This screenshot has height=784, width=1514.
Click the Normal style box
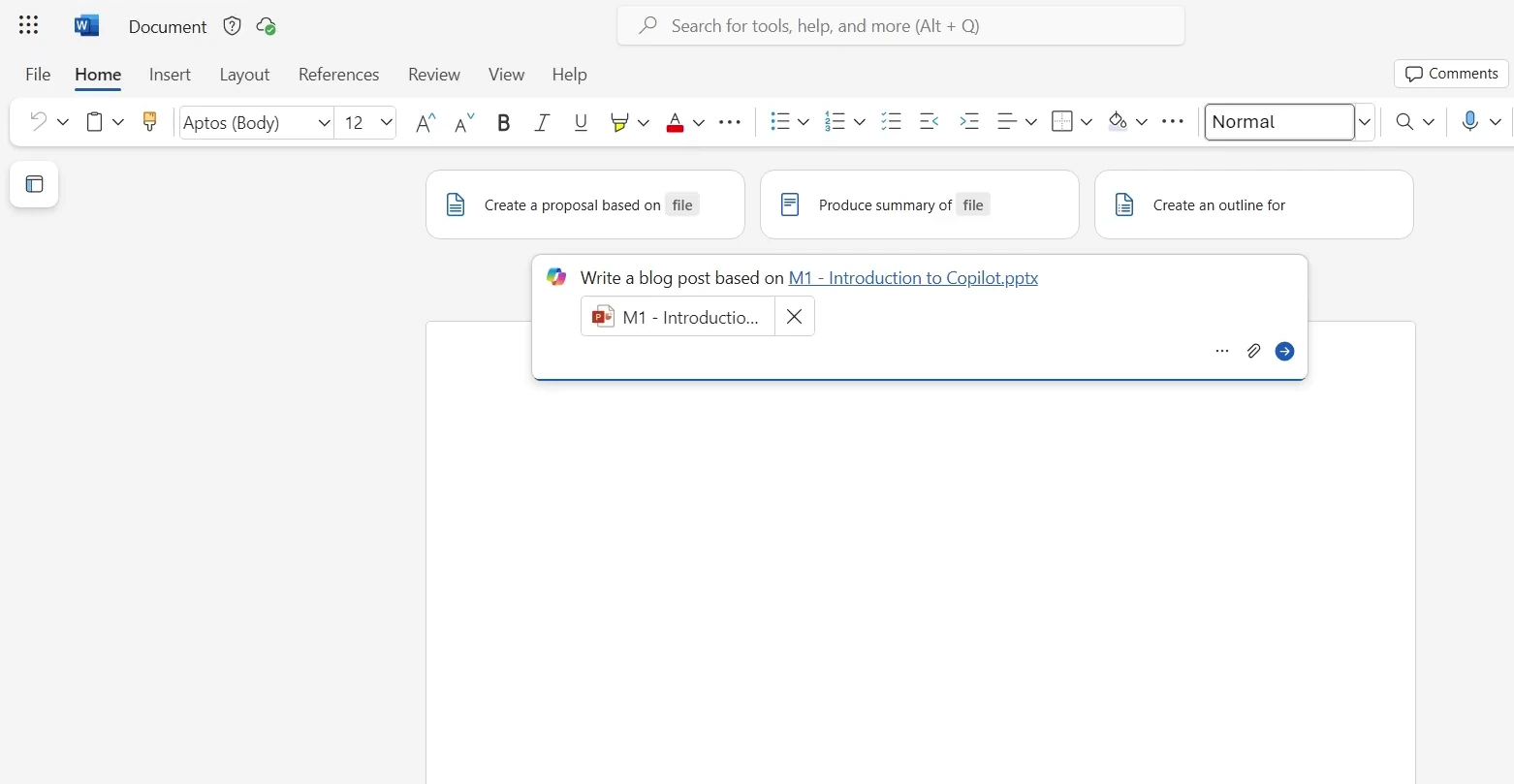pos(1279,122)
